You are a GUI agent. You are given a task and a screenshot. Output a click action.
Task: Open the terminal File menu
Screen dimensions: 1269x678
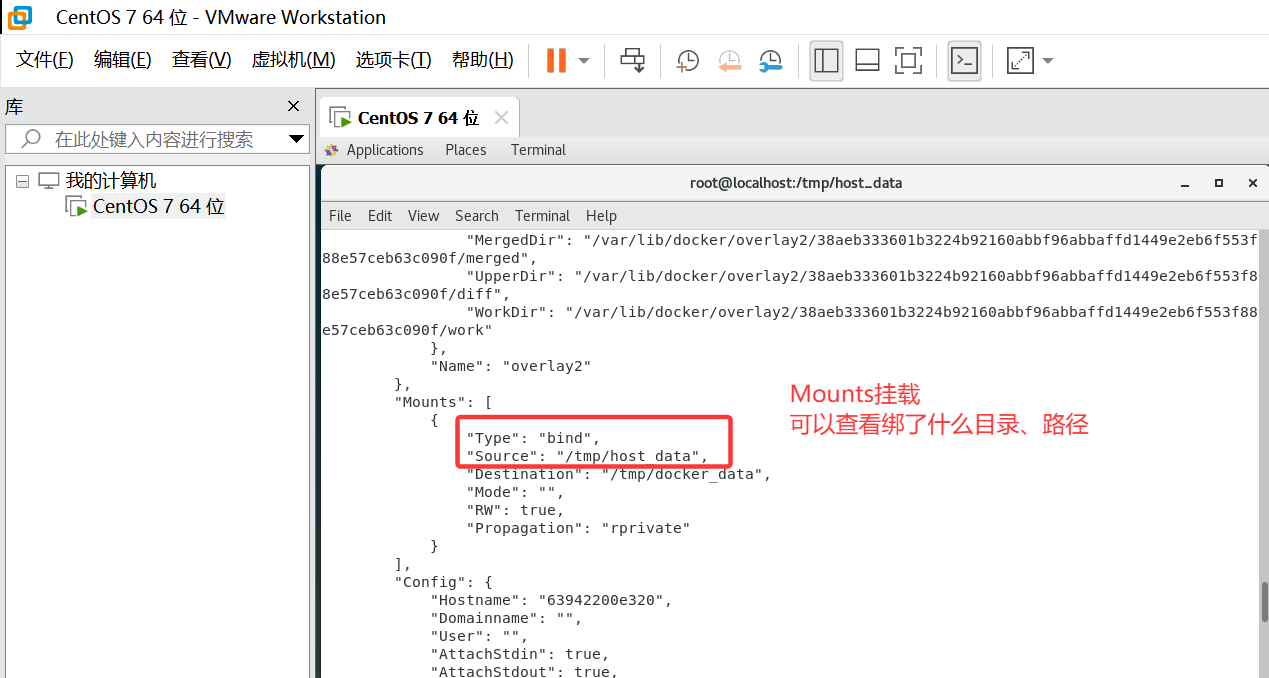click(x=340, y=216)
